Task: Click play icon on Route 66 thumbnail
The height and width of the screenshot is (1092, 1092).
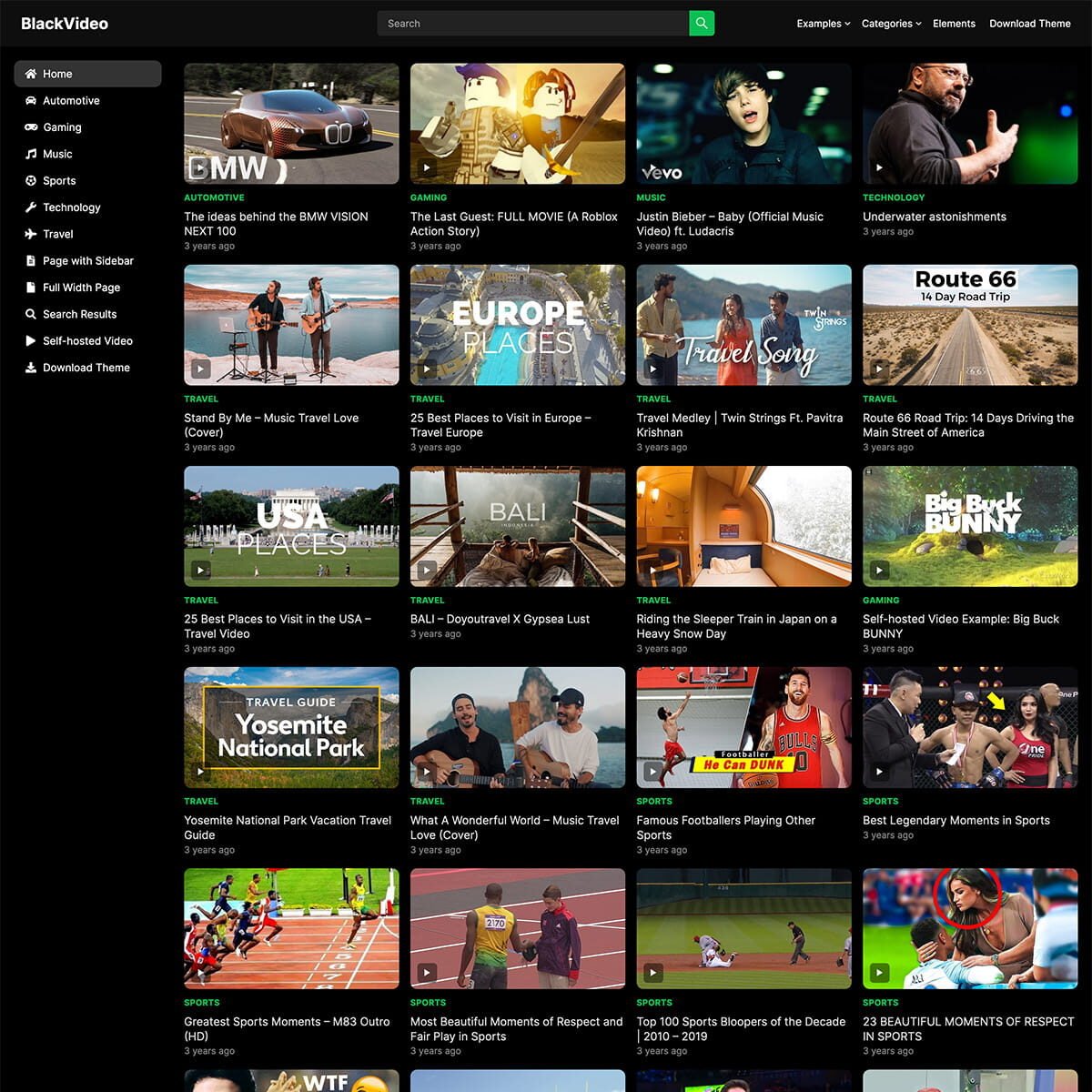Action: coord(879,369)
